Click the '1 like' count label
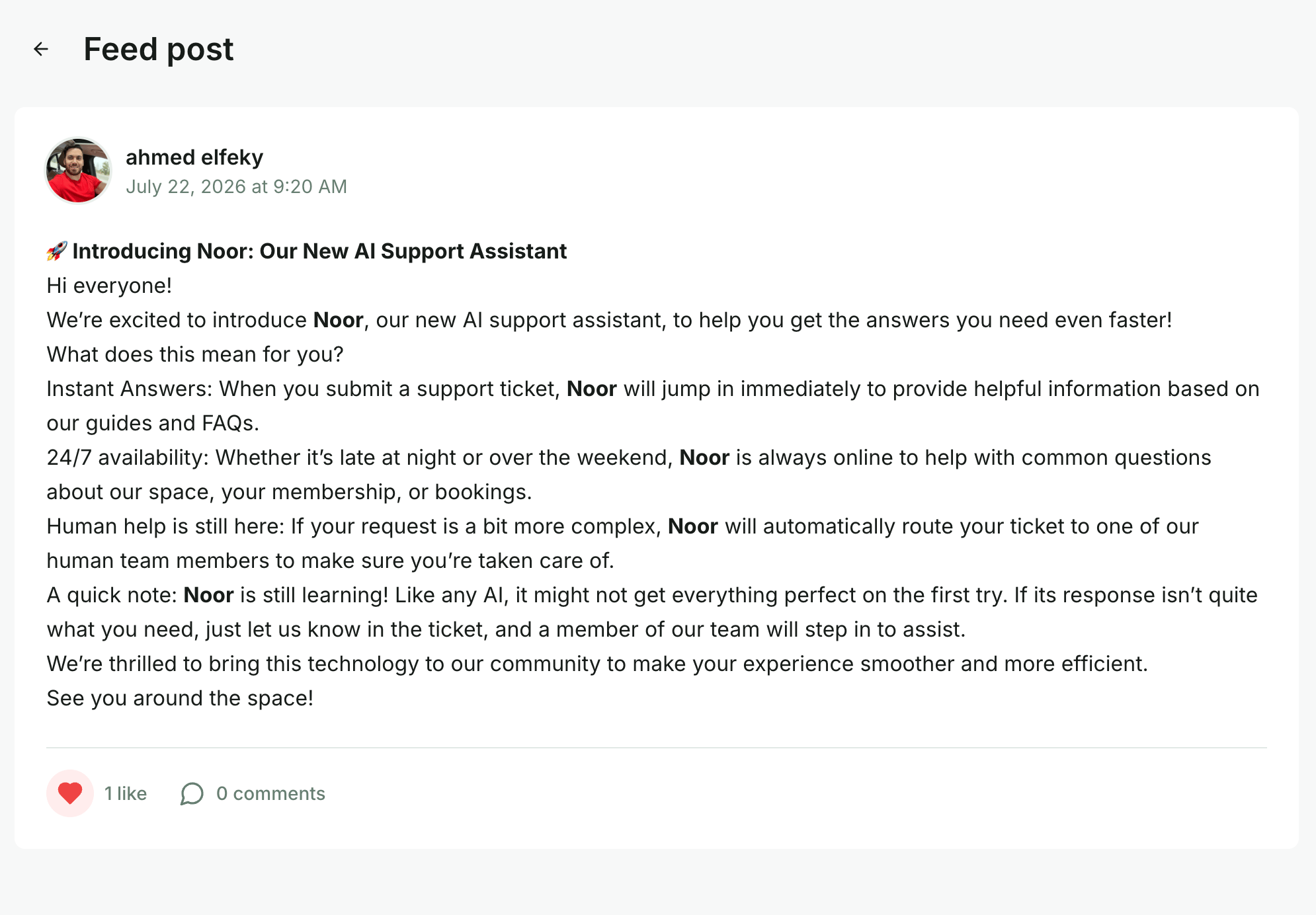This screenshot has height=915, width=1316. 126,793
